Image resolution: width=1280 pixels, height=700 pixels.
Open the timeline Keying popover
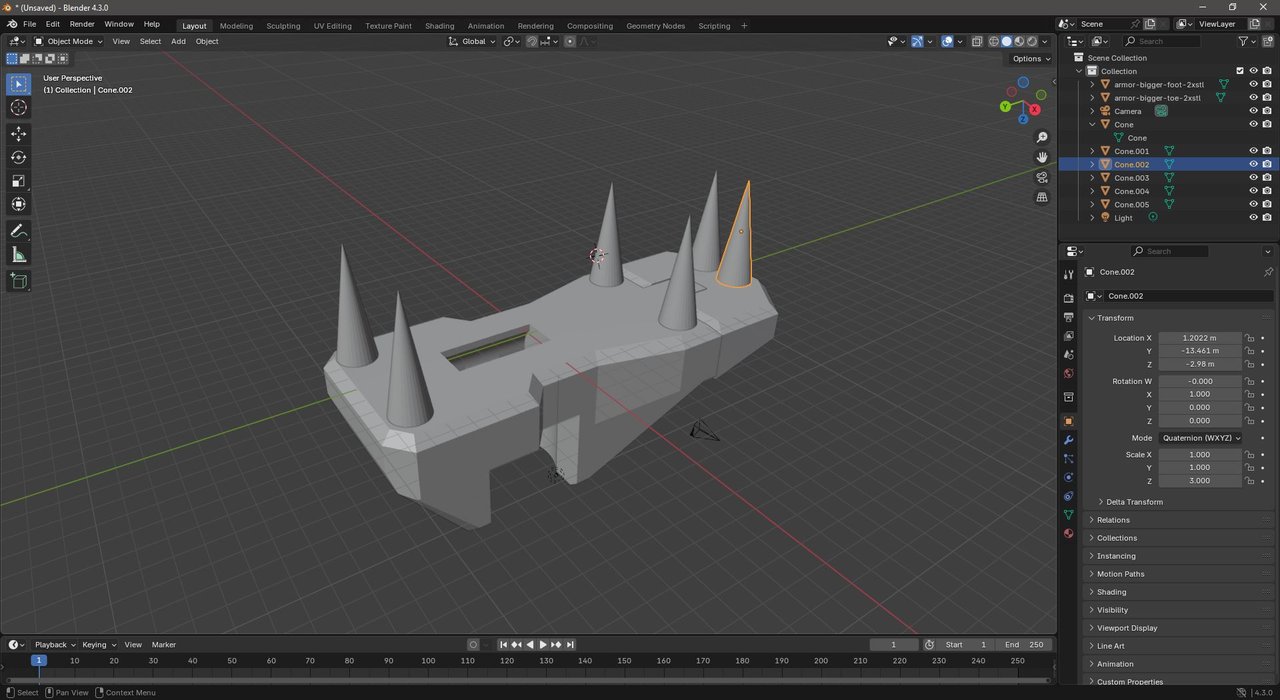[x=99, y=645]
